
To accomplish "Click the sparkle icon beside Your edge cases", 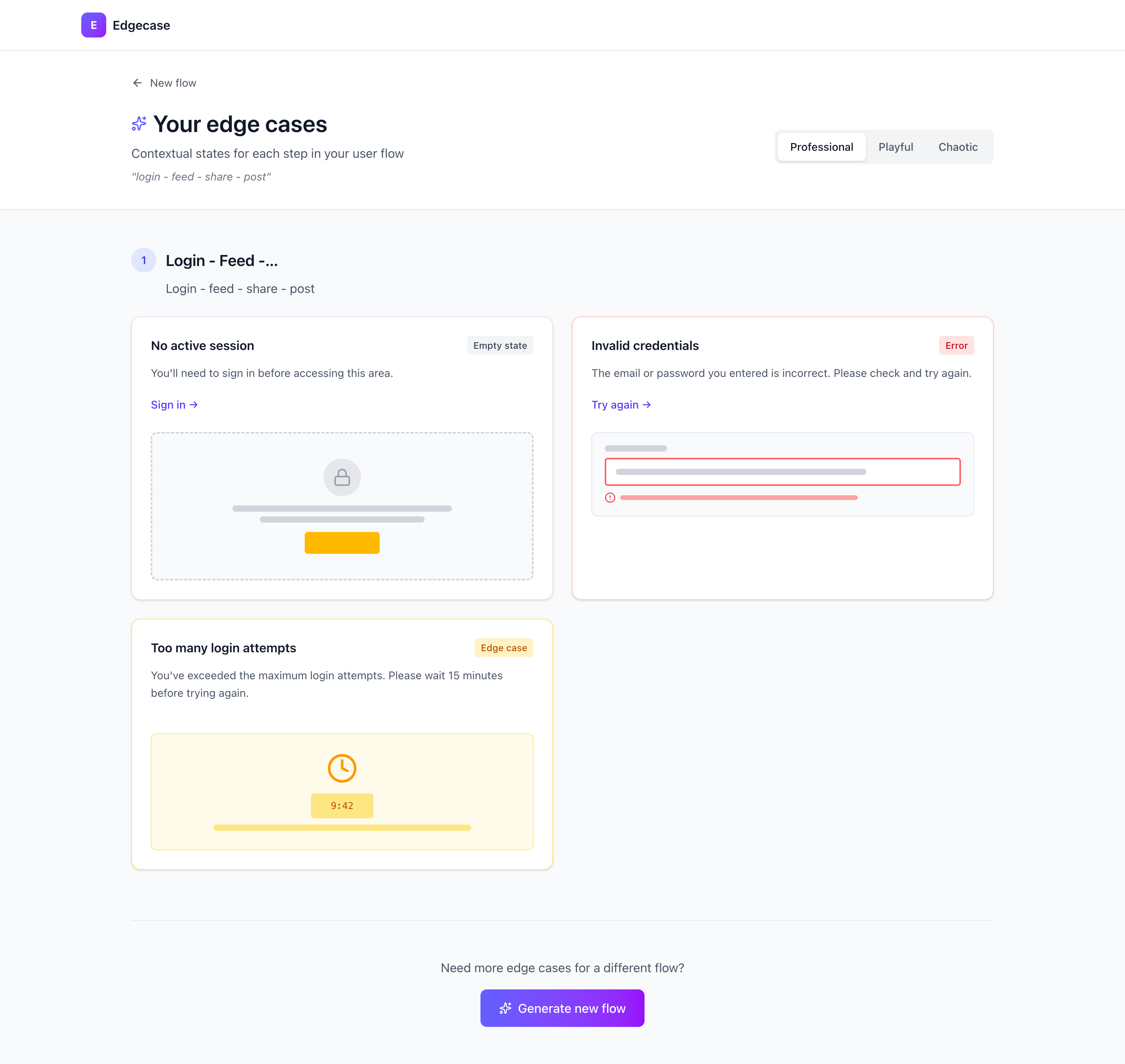I will tap(139, 124).
